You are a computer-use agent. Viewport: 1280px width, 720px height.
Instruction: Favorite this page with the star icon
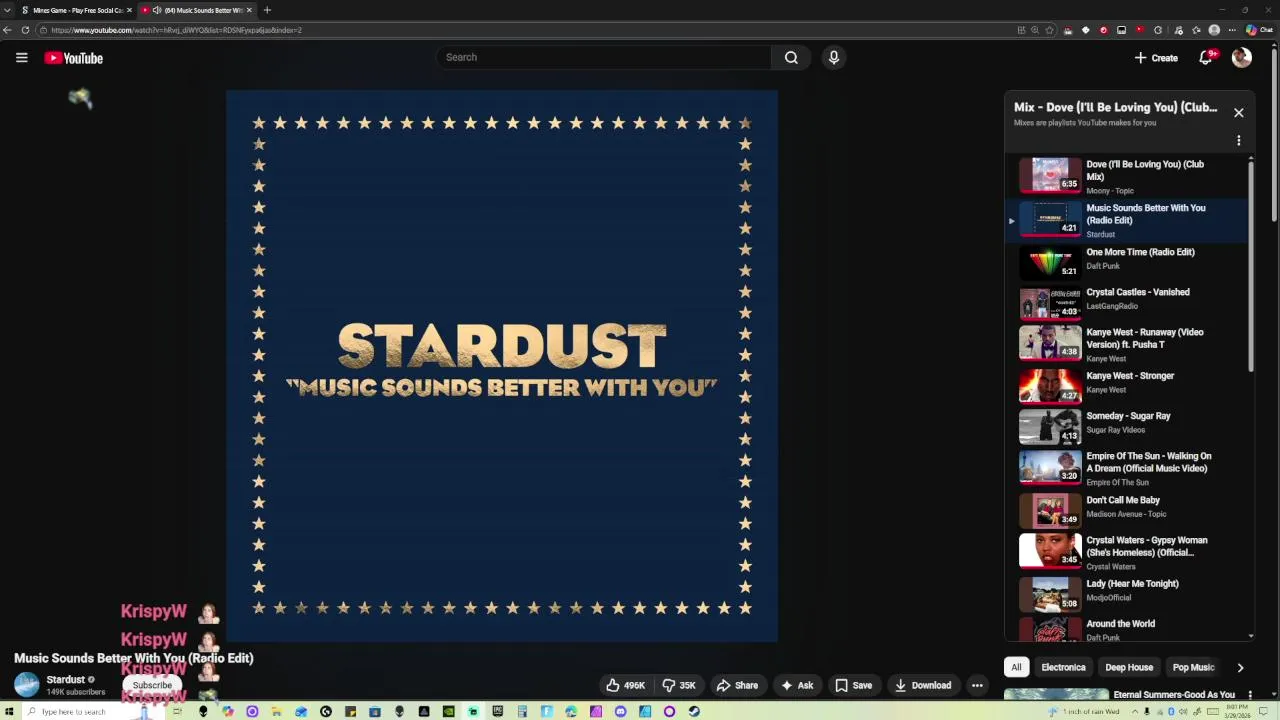click(1049, 30)
